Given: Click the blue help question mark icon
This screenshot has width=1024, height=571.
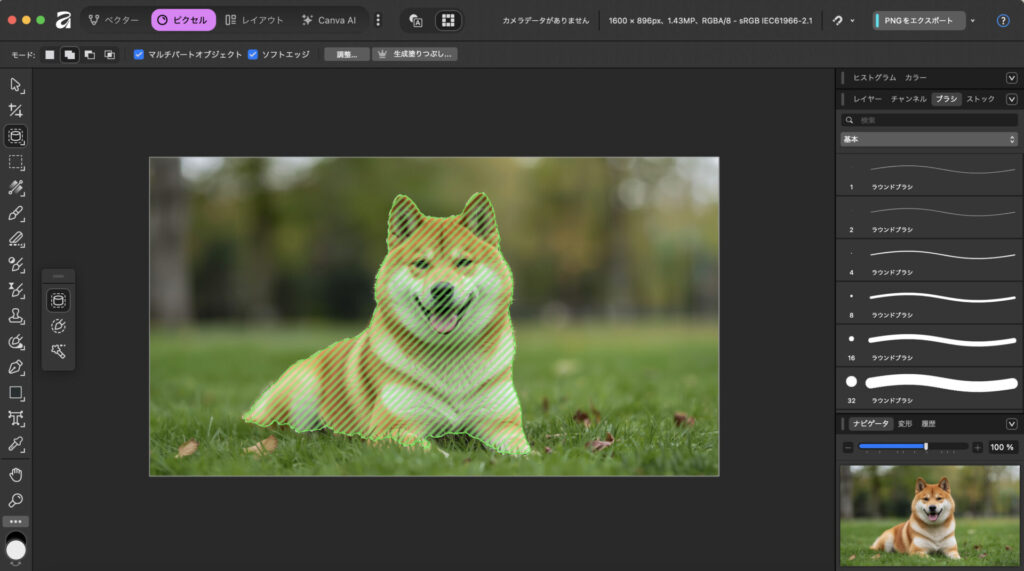Looking at the screenshot, I should click(x=1003, y=20).
